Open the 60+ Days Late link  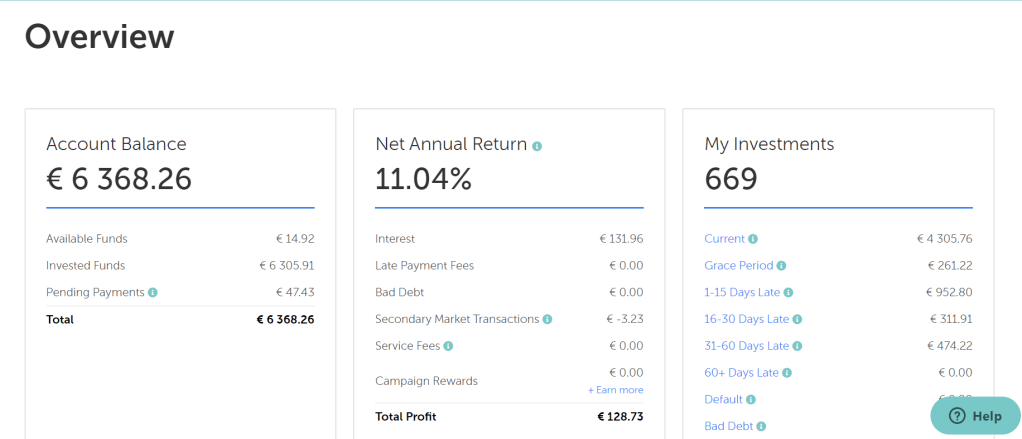point(741,373)
